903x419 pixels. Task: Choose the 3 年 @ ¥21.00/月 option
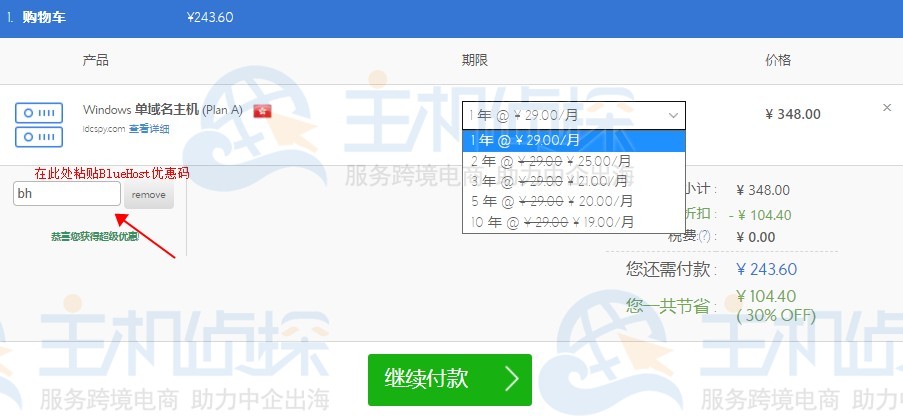pos(574,181)
